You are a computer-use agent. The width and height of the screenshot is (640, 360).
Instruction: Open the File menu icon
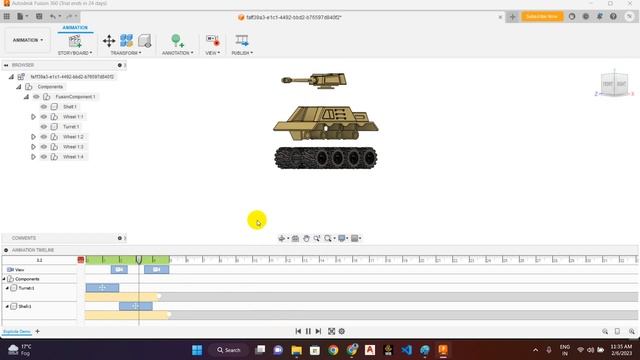(20, 16)
